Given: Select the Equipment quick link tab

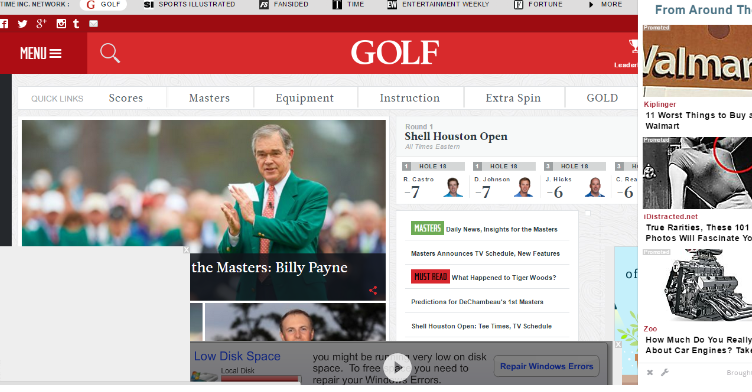Looking at the screenshot, I should pyautogui.click(x=305, y=98).
